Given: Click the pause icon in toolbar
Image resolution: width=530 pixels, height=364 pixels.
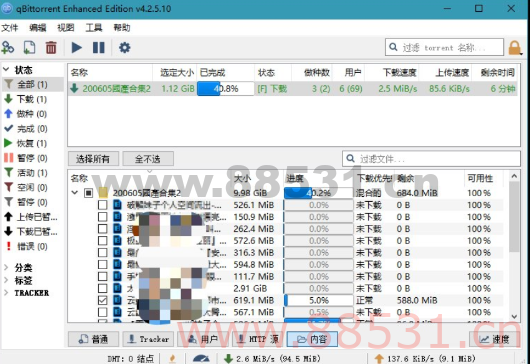Looking at the screenshot, I should [99, 48].
